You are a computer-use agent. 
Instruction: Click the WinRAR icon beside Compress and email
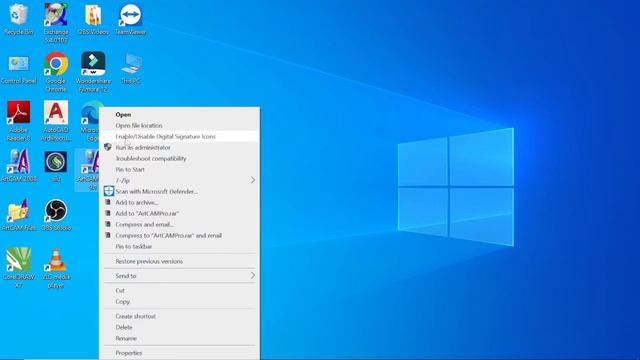pos(108,224)
